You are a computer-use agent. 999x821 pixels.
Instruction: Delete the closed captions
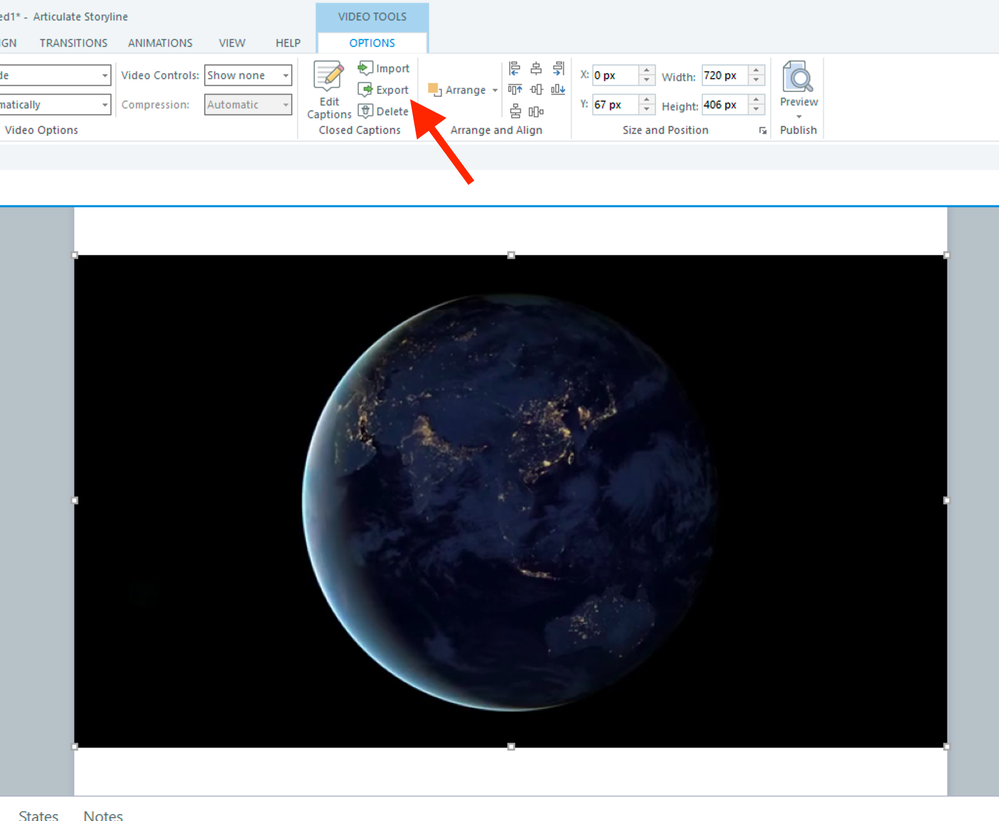point(384,111)
